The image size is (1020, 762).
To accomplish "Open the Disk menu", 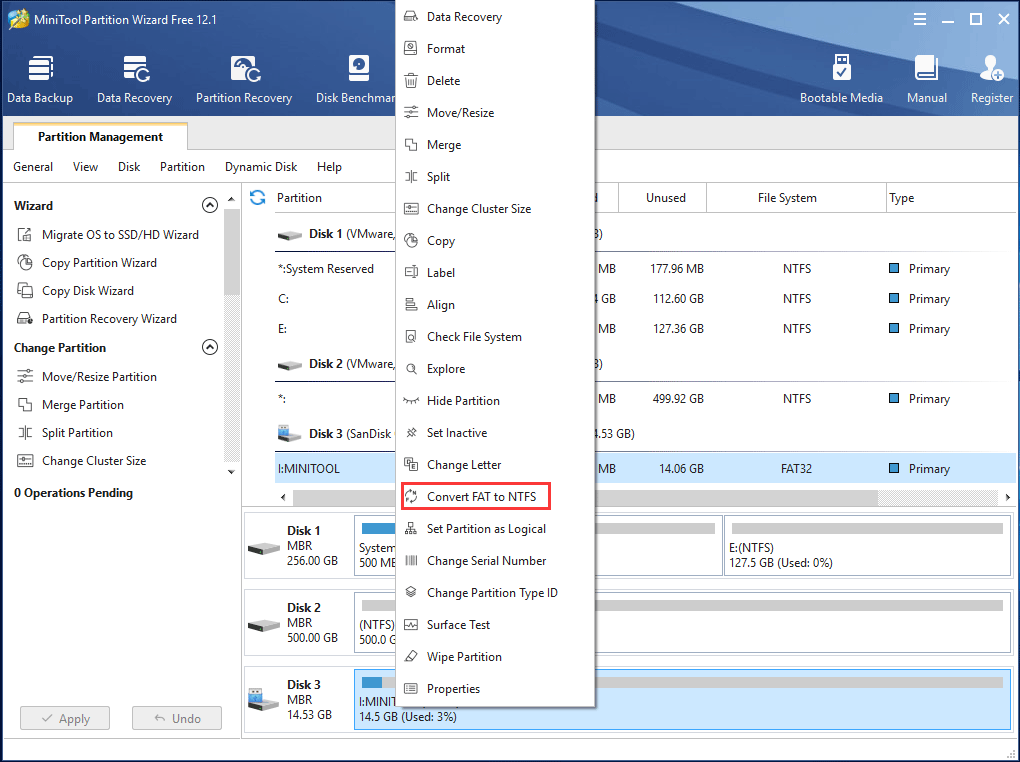I will 129,167.
